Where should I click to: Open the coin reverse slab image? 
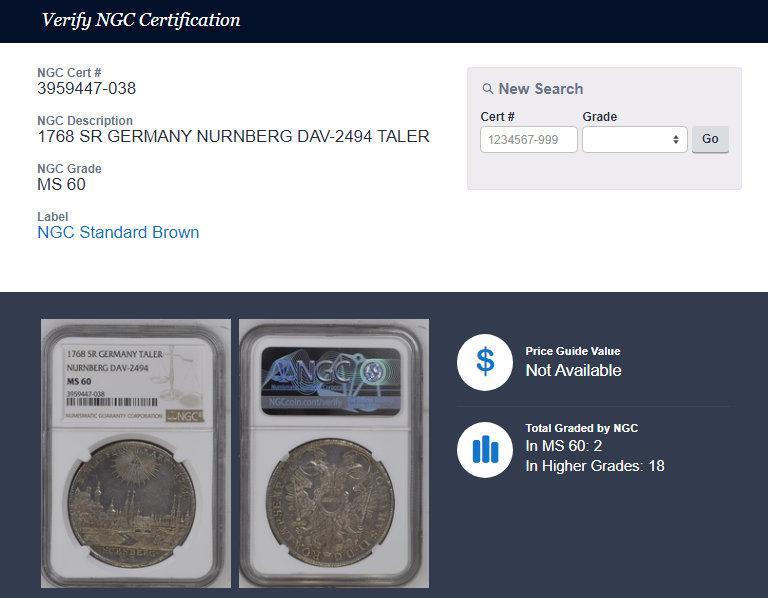point(334,454)
